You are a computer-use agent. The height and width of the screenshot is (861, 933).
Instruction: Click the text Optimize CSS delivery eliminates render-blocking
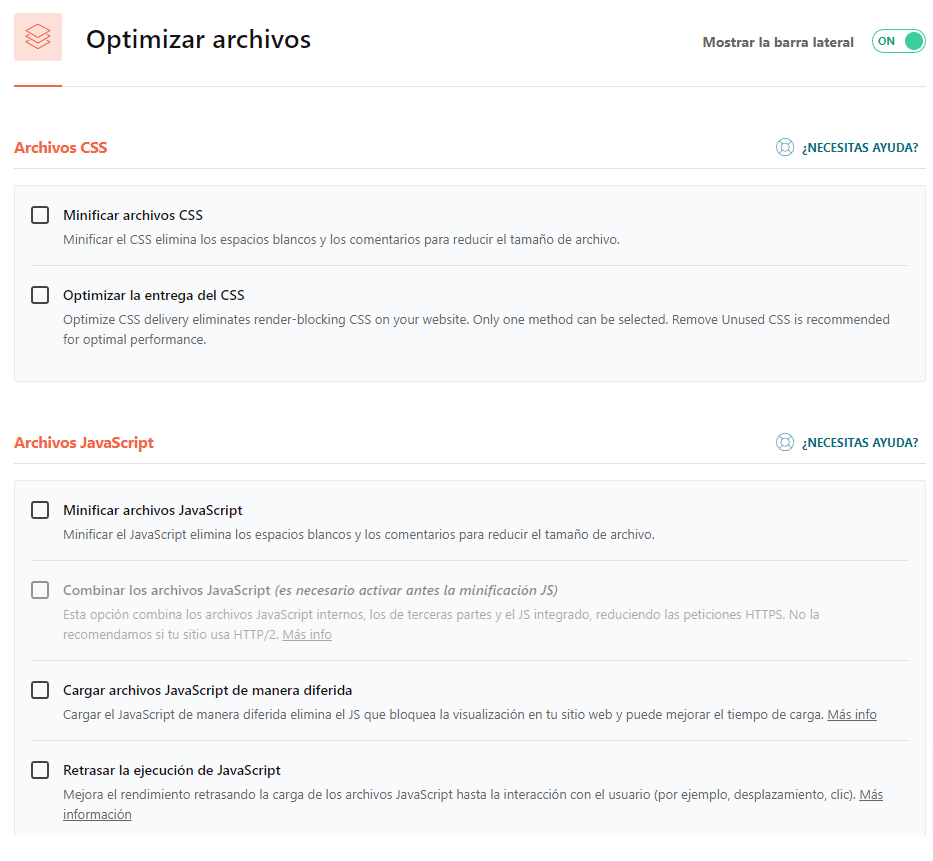point(476,329)
